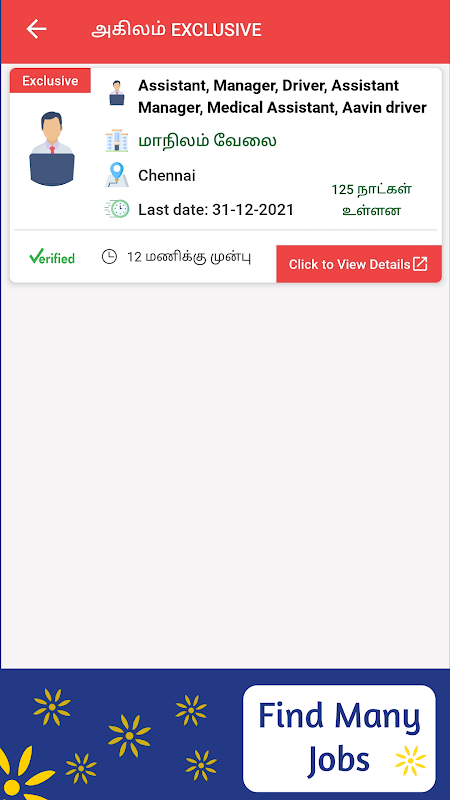Go back using the arrow icon

click(36, 29)
